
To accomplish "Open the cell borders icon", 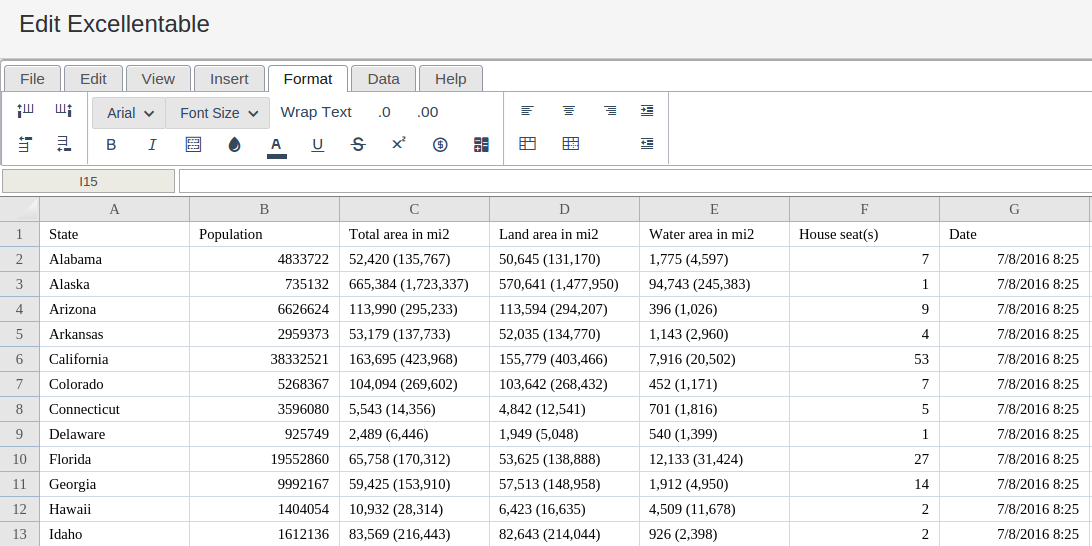I will [194, 145].
